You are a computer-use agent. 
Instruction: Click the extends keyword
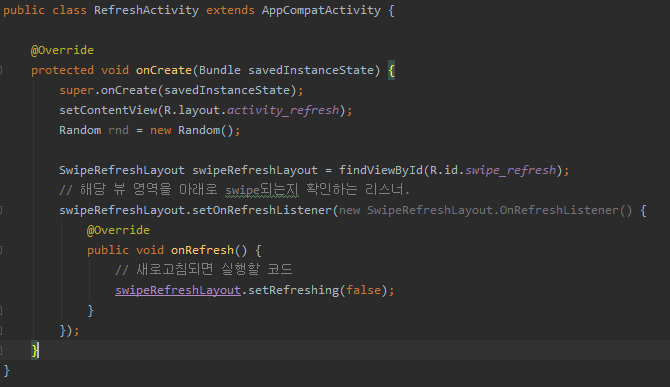coord(230,10)
